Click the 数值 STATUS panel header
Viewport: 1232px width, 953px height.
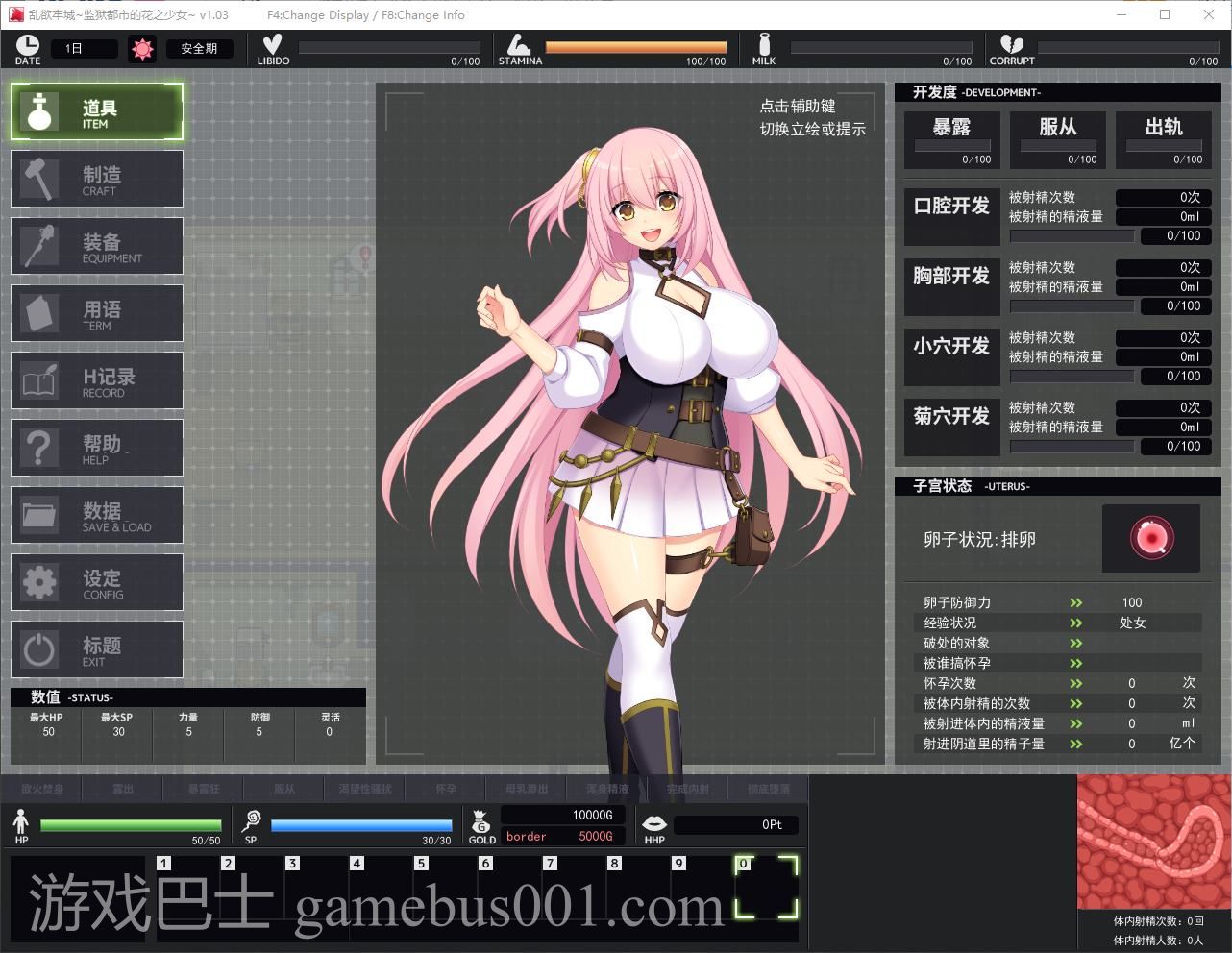[x=188, y=697]
